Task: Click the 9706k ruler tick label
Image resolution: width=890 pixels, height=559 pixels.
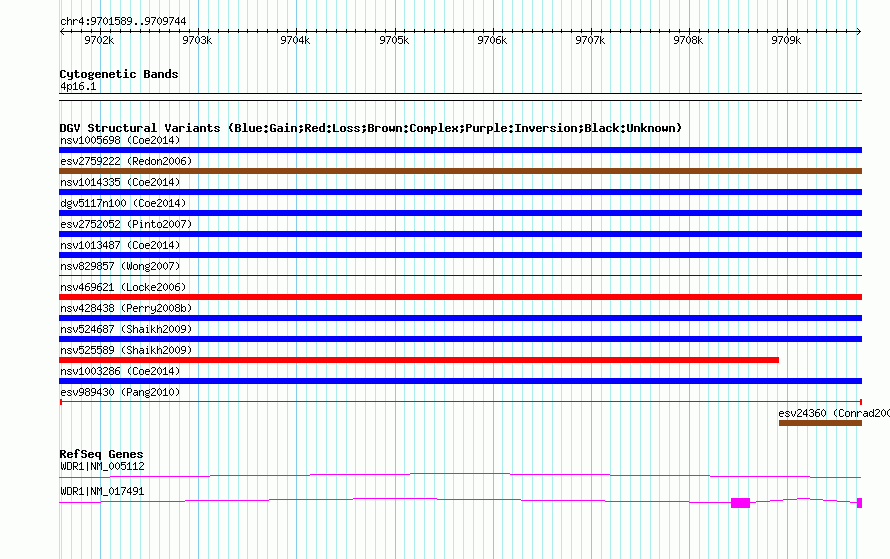Action: [492, 40]
